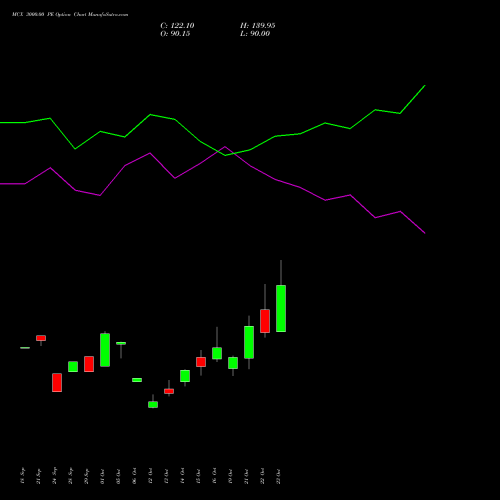This screenshot has width=500, height=500.
Task: Click the opening price value O: 90.15
Action: pyautogui.click(x=175, y=34)
